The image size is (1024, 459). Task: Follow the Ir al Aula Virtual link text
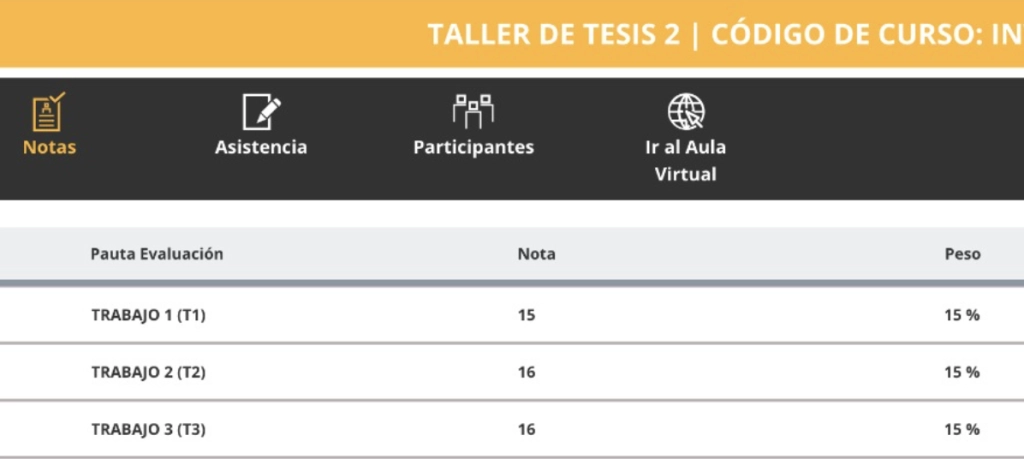point(685,160)
